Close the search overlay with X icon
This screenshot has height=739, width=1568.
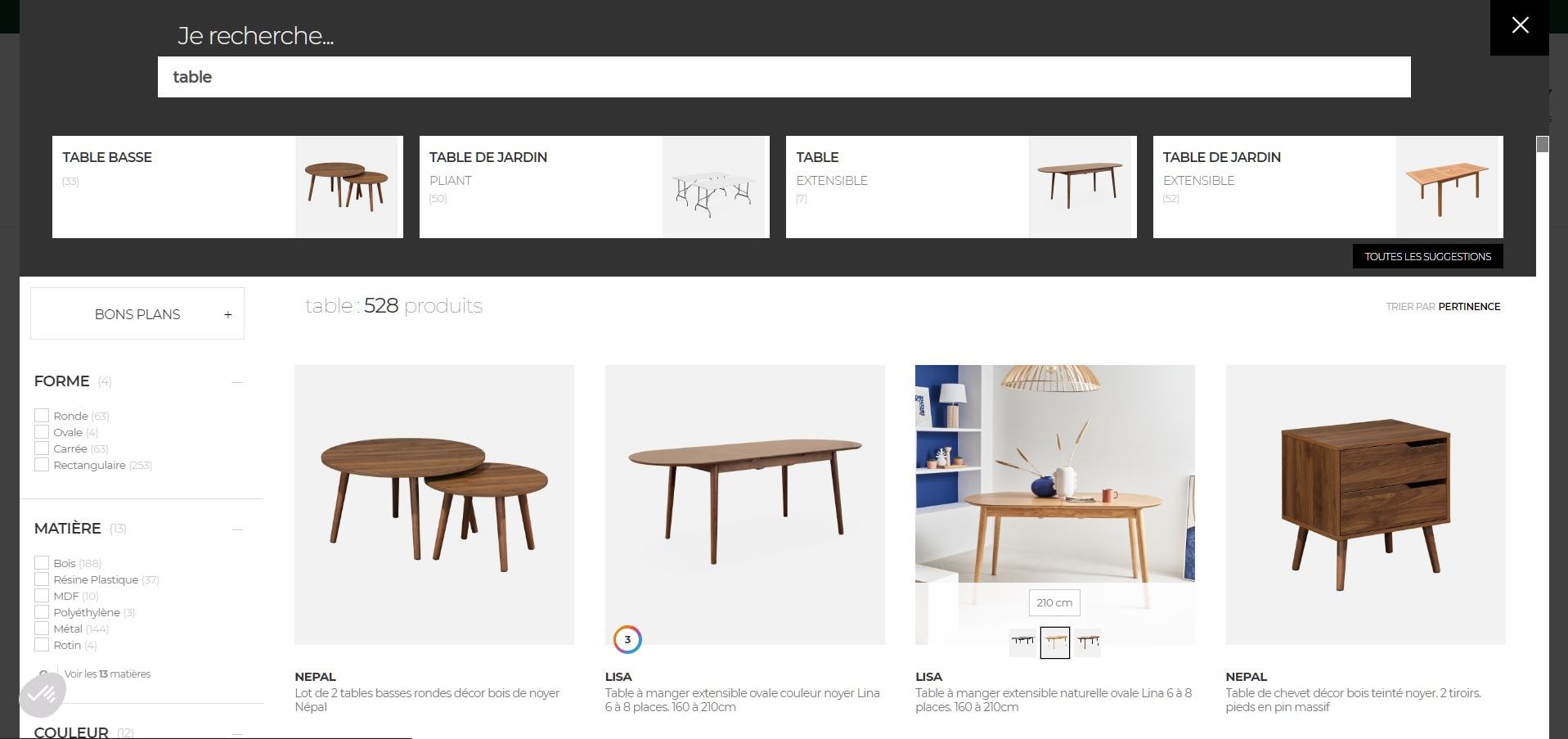click(x=1520, y=25)
